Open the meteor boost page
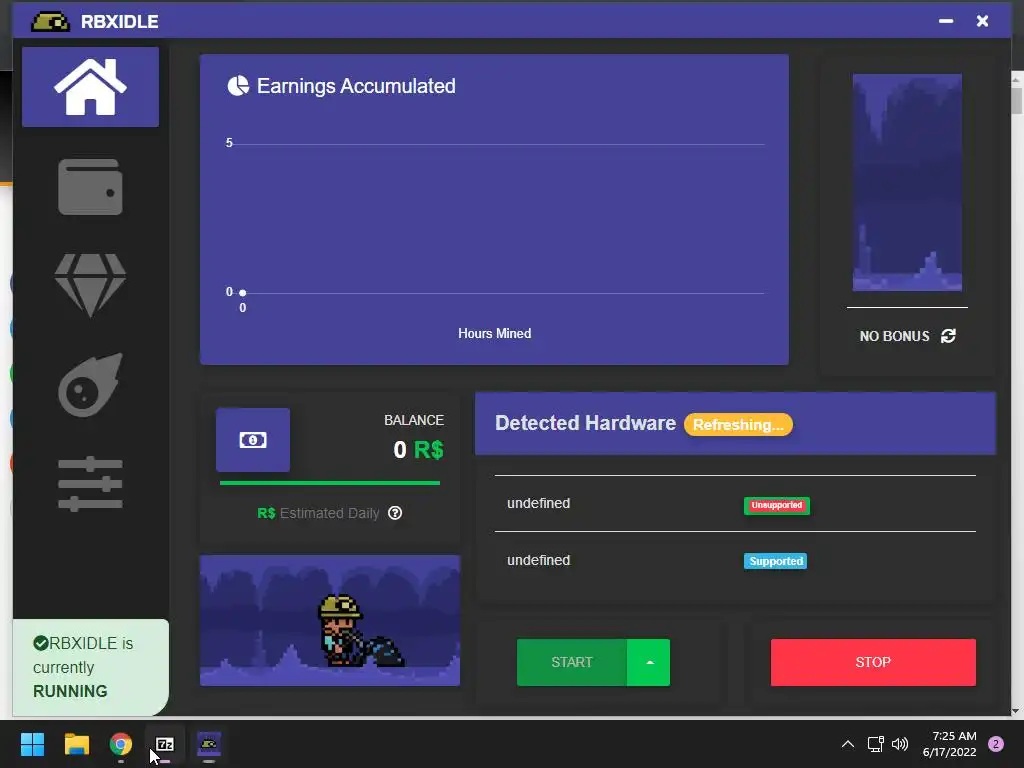Screen dimensions: 1024x768 coord(90,385)
